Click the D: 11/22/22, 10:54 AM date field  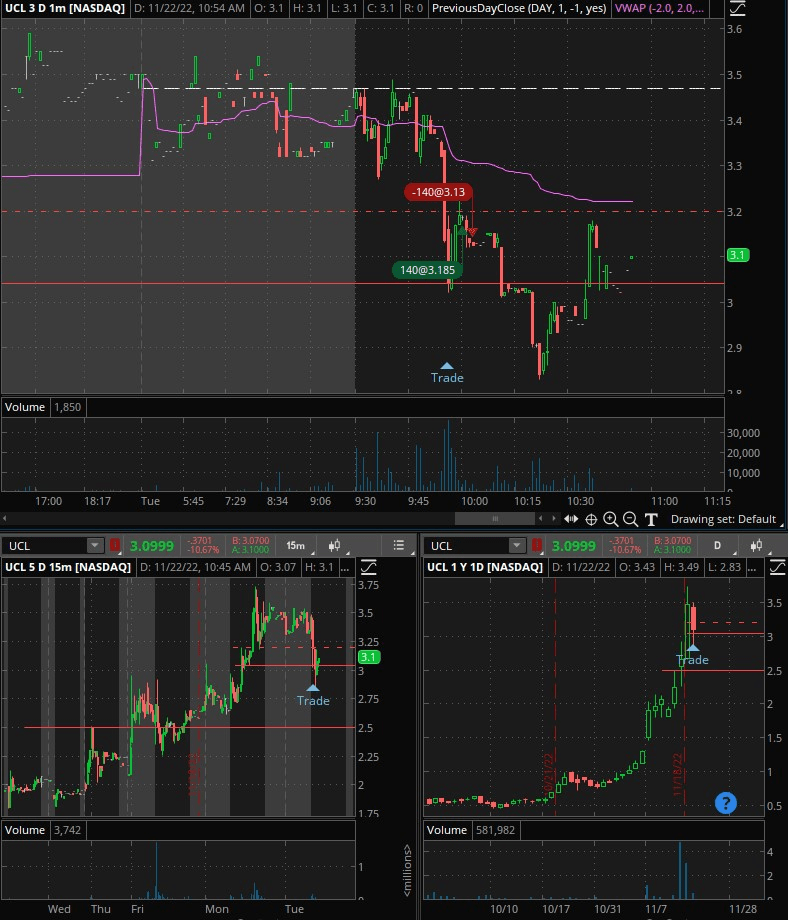(x=189, y=8)
